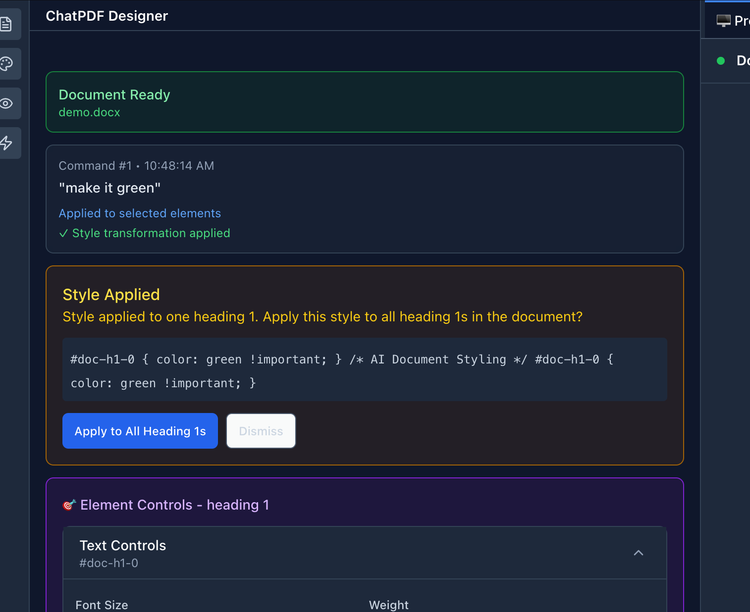Select the lightning bolt sidebar icon

coord(6,143)
